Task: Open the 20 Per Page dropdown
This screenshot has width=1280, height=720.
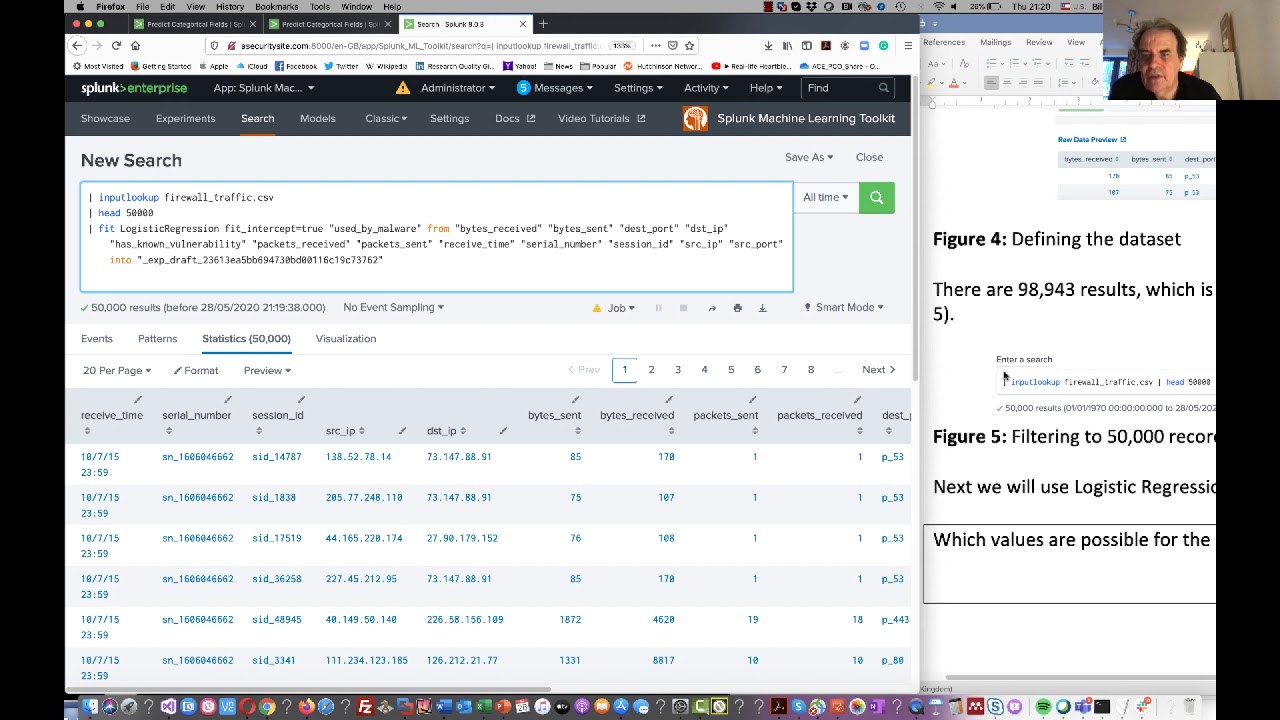Action: (x=116, y=370)
